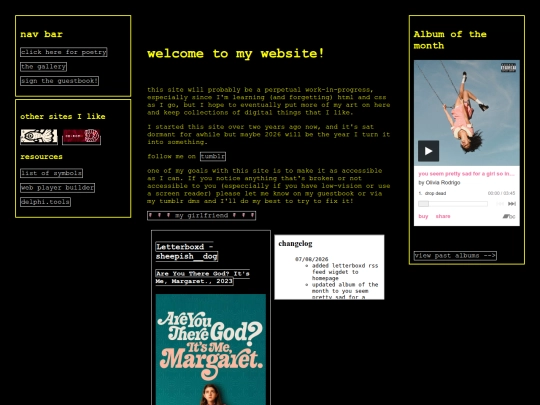Open 'web player builder' link
The image size is (540, 405).
[58, 188]
